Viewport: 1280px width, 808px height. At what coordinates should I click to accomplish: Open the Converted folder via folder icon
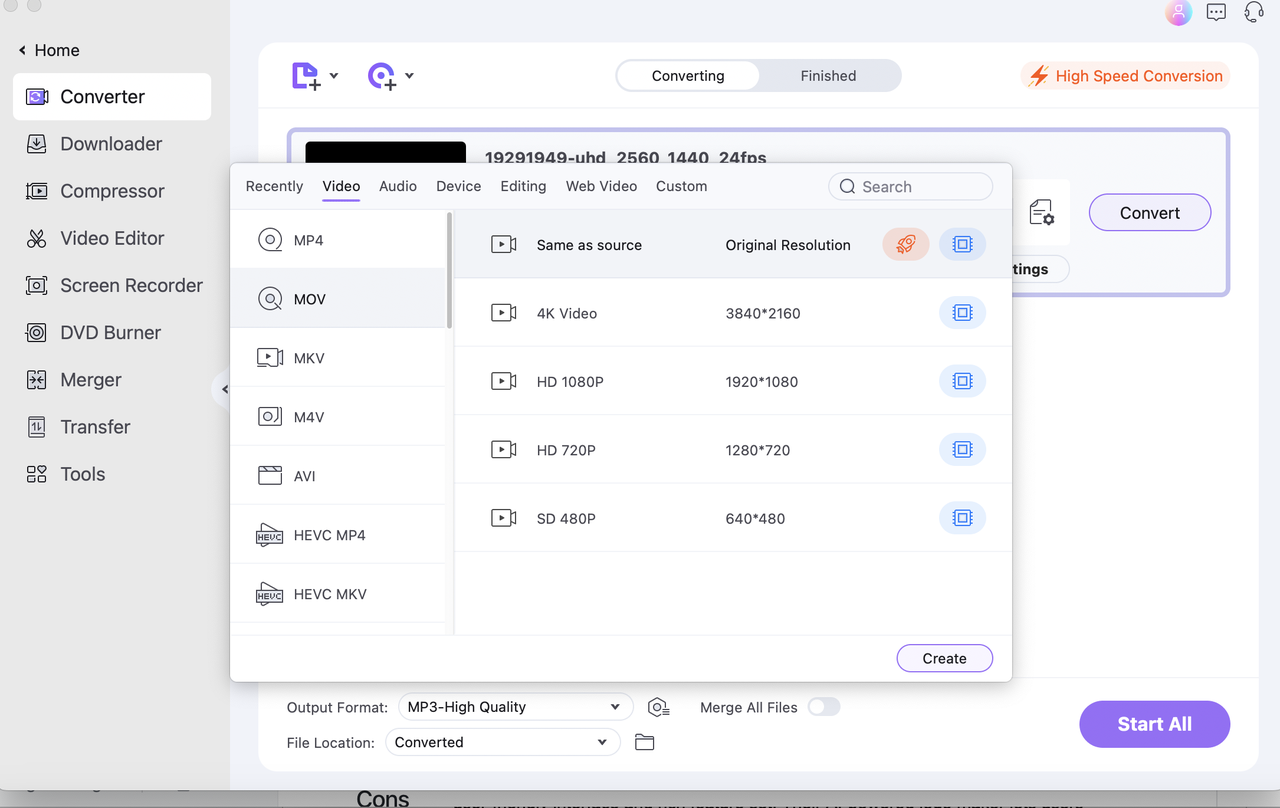(644, 742)
